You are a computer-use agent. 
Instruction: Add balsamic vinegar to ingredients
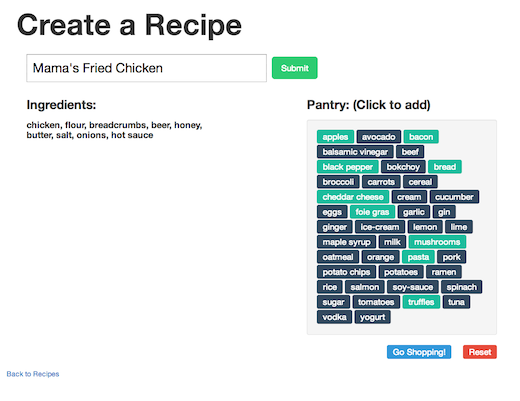[x=355, y=152]
